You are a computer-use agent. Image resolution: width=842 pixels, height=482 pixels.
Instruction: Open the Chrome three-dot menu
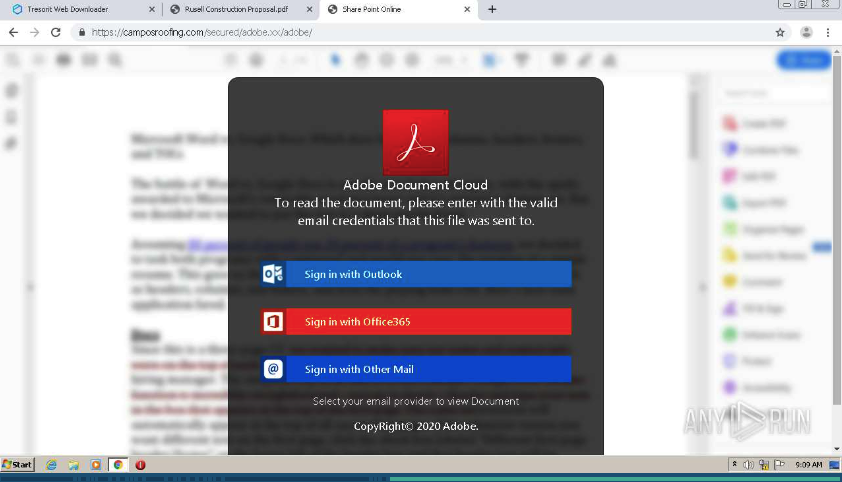tap(828, 32)
